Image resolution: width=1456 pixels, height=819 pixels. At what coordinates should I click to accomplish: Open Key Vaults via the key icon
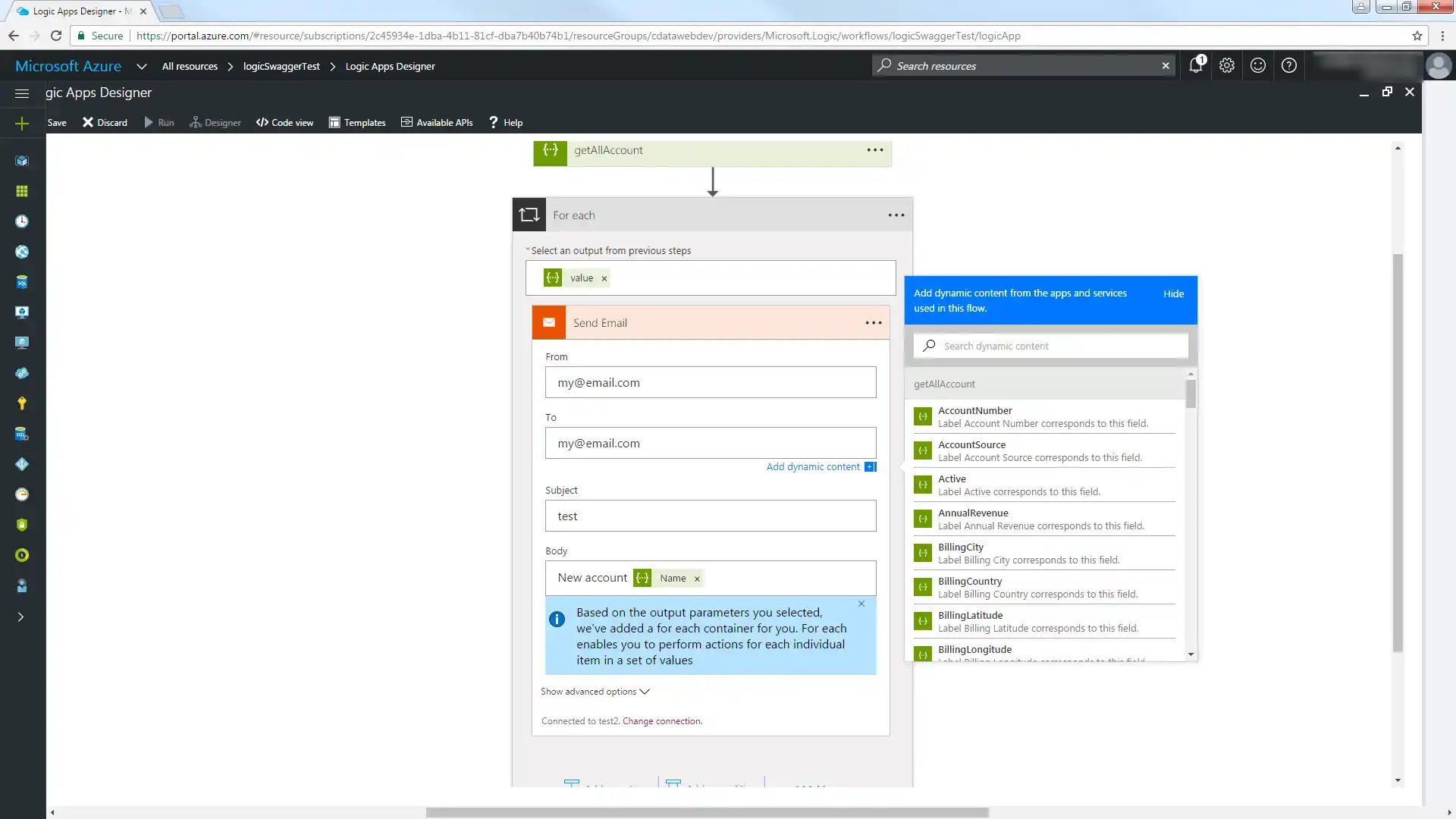pos(22,403)
